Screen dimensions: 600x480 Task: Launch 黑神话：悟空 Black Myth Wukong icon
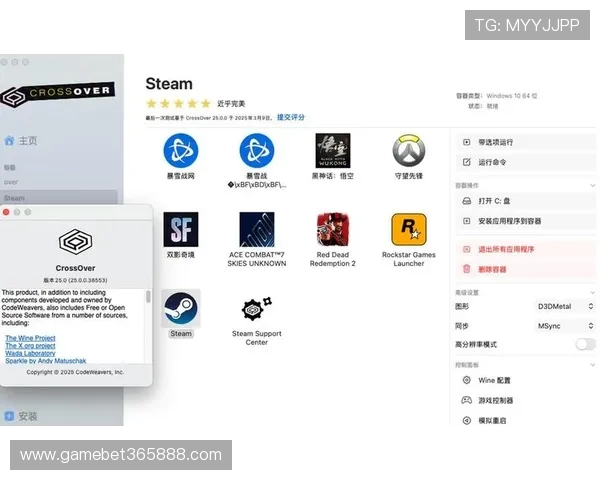333,151
